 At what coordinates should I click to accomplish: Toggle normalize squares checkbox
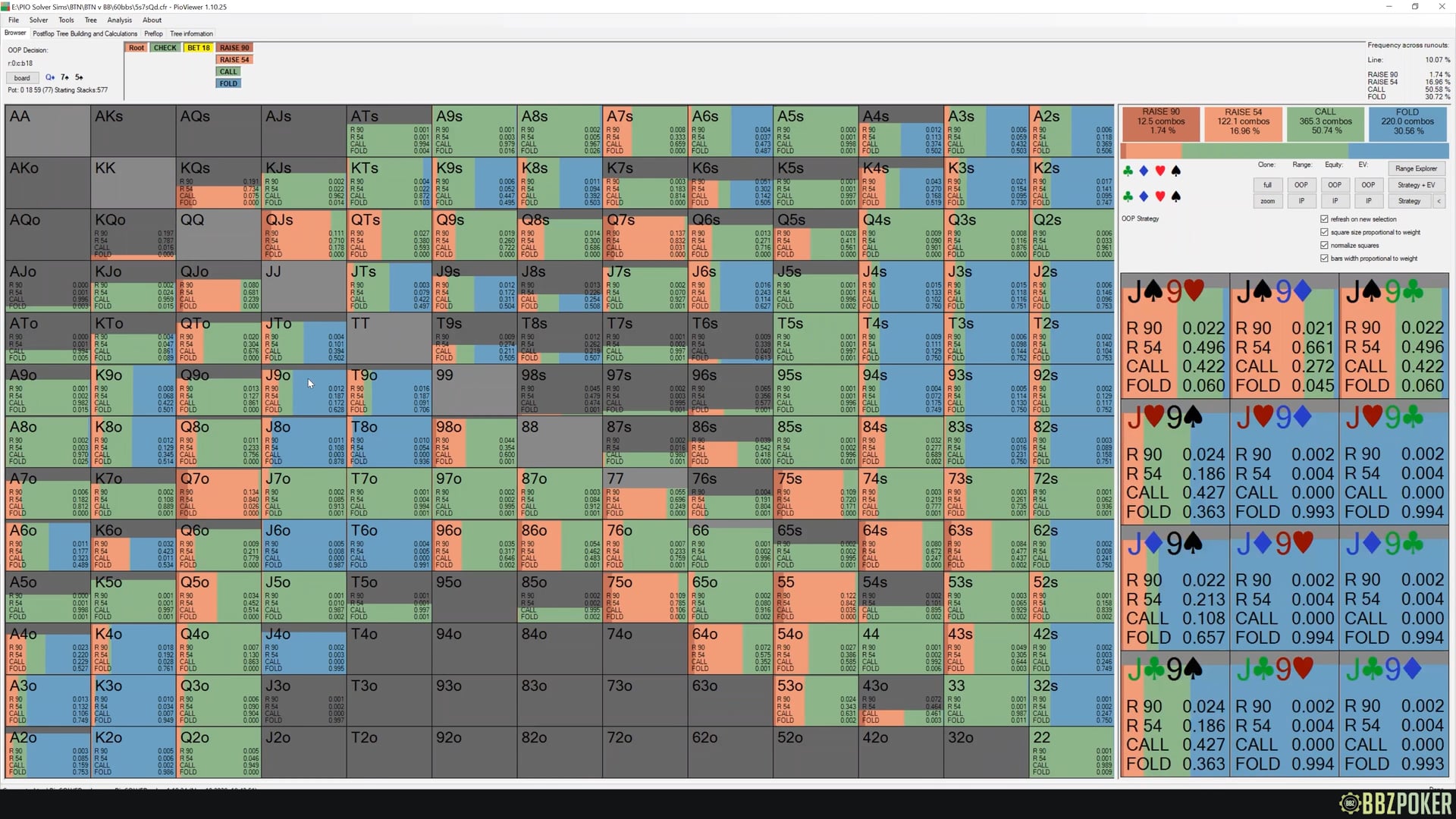click(1325, 245)
